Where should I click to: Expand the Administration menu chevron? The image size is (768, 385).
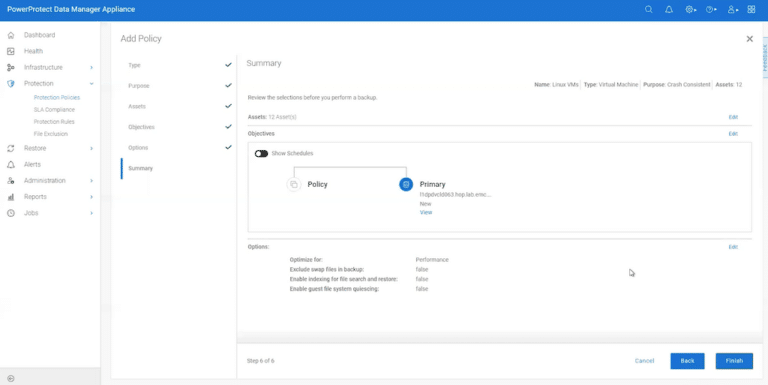[92, 181]
